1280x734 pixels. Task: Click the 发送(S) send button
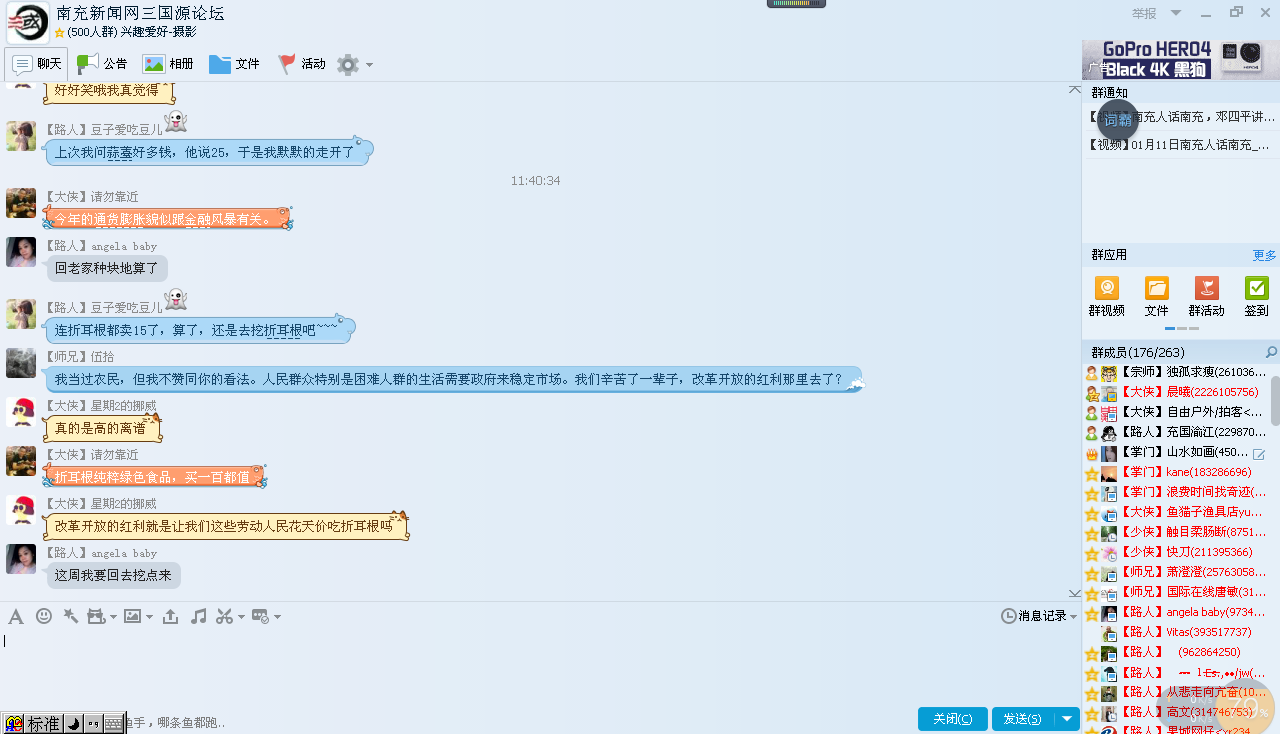(1021, 719)
